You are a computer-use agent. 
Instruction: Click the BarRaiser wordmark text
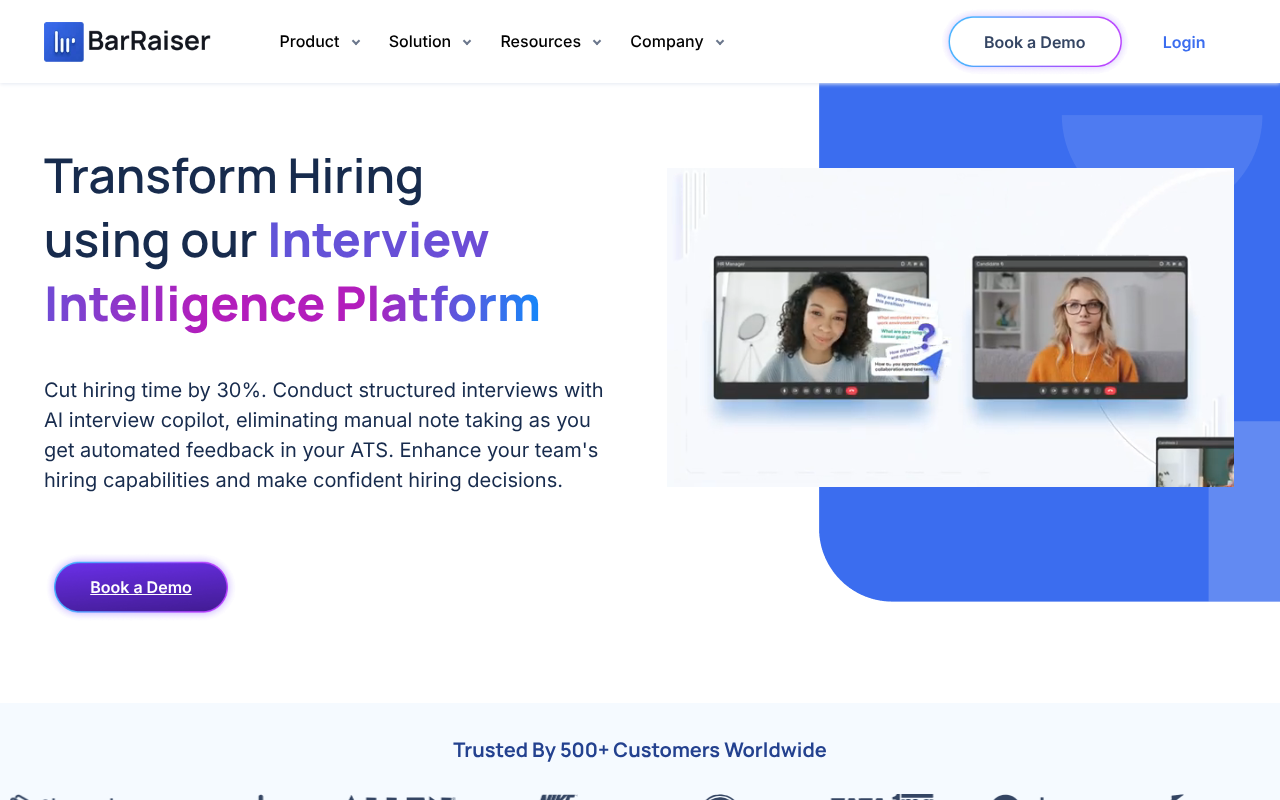tap(149, 42)
